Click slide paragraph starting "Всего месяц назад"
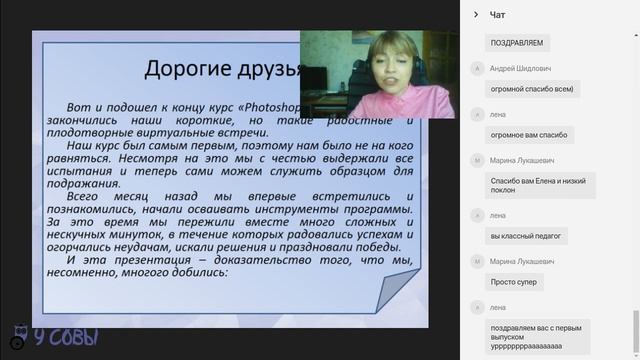 tap(230, 222)
